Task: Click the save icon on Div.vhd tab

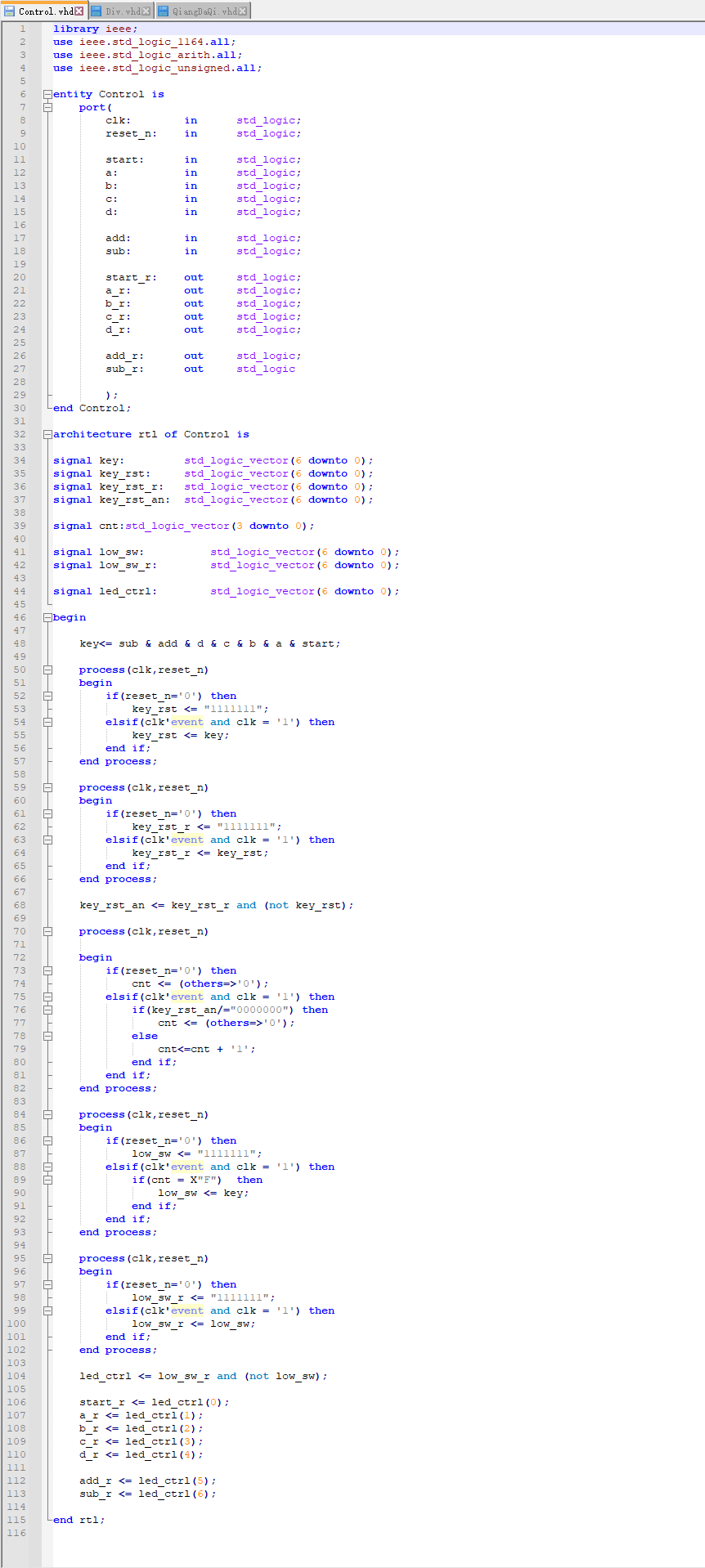Action: point(97,11)
